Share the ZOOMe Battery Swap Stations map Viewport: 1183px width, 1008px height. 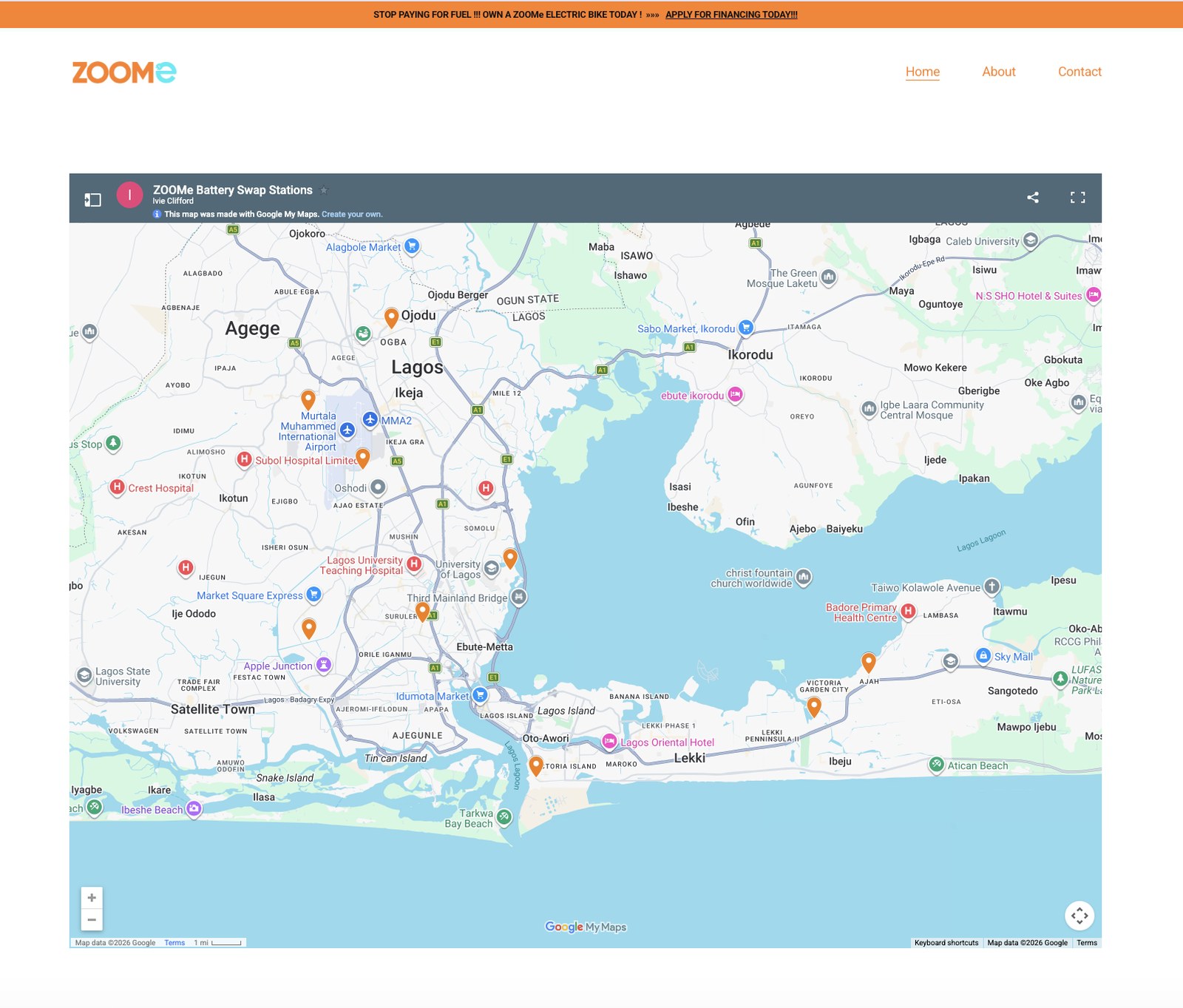(1033, 197)
